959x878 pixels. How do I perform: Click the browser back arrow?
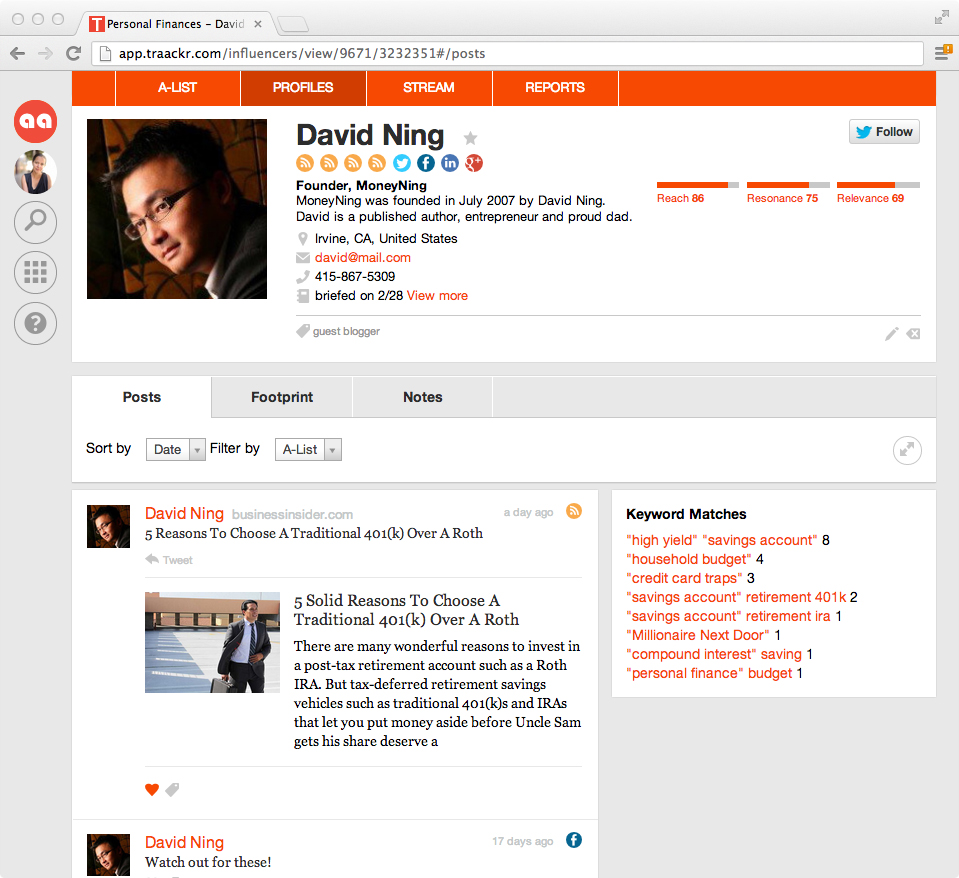(x=18, y=53)
